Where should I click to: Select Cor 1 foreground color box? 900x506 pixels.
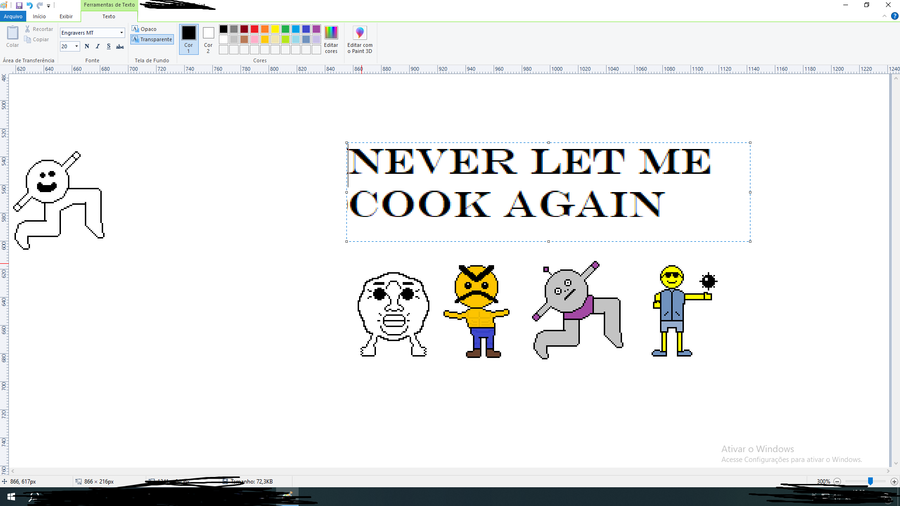click(x=188, y=39)
